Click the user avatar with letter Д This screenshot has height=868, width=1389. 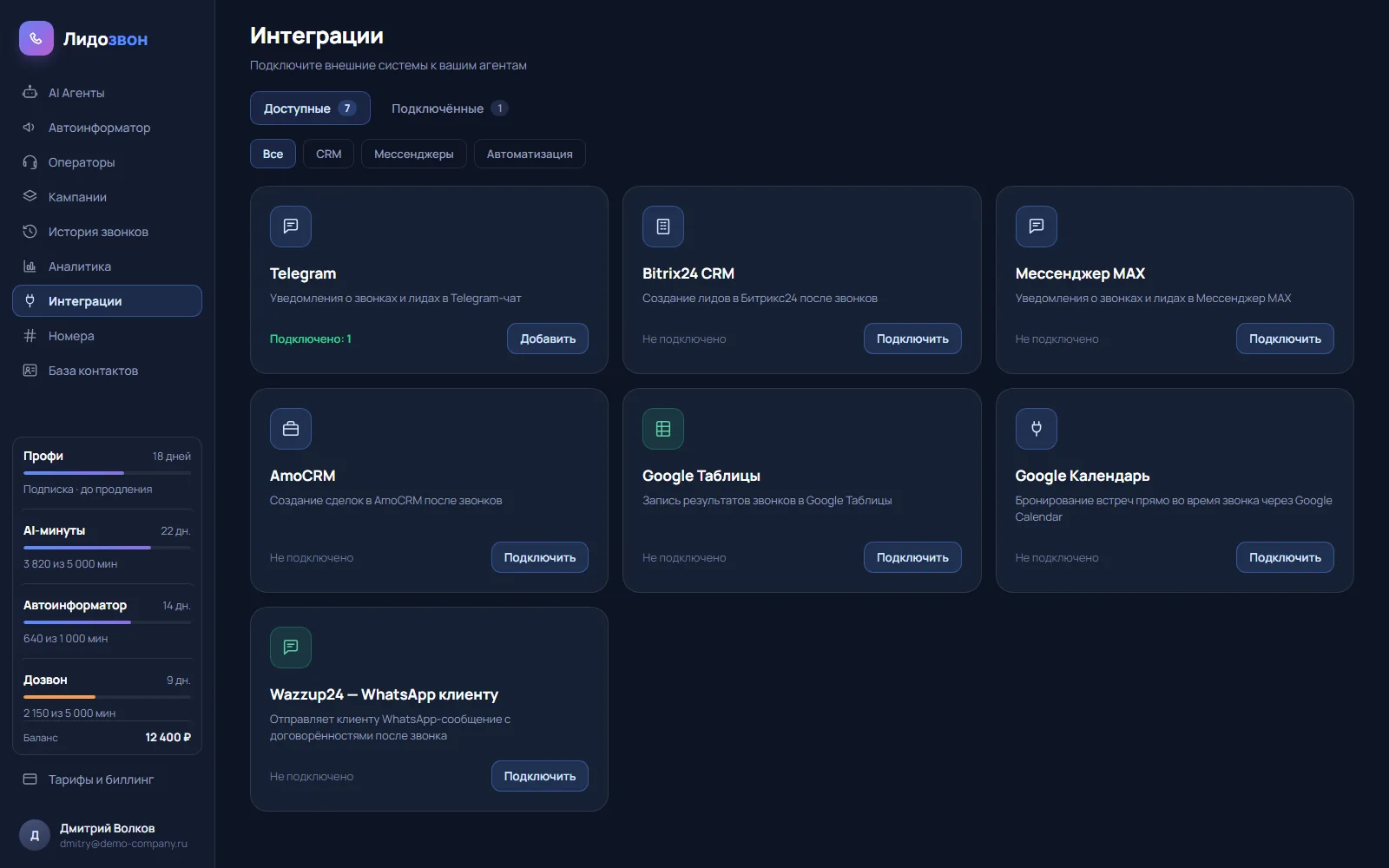point(35,835)
